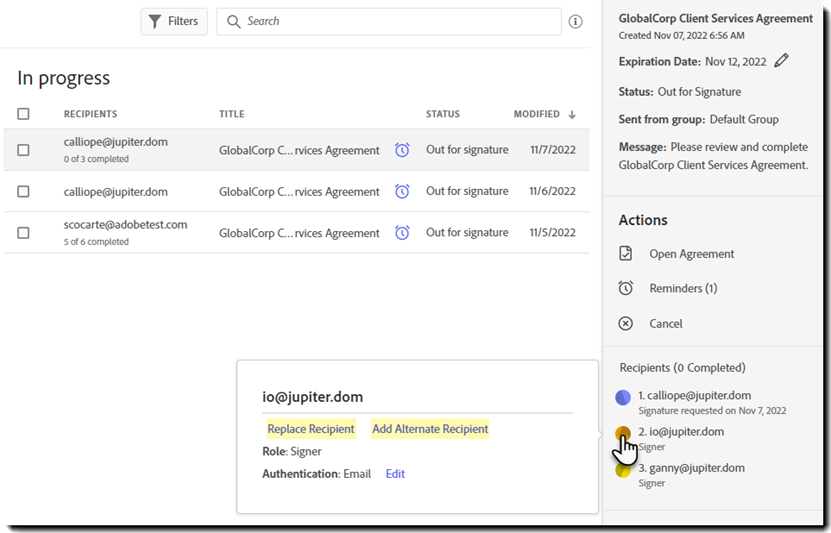Viewport: 831px width, 533px height.
Task: Click the Replace Recipient link
Action: 311,429
